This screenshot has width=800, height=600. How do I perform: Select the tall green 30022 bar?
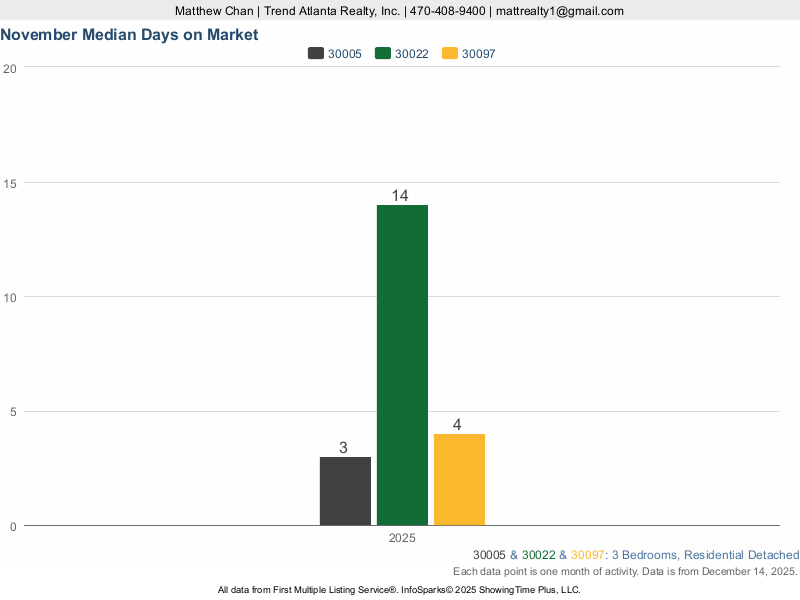(x=402, y=365)
